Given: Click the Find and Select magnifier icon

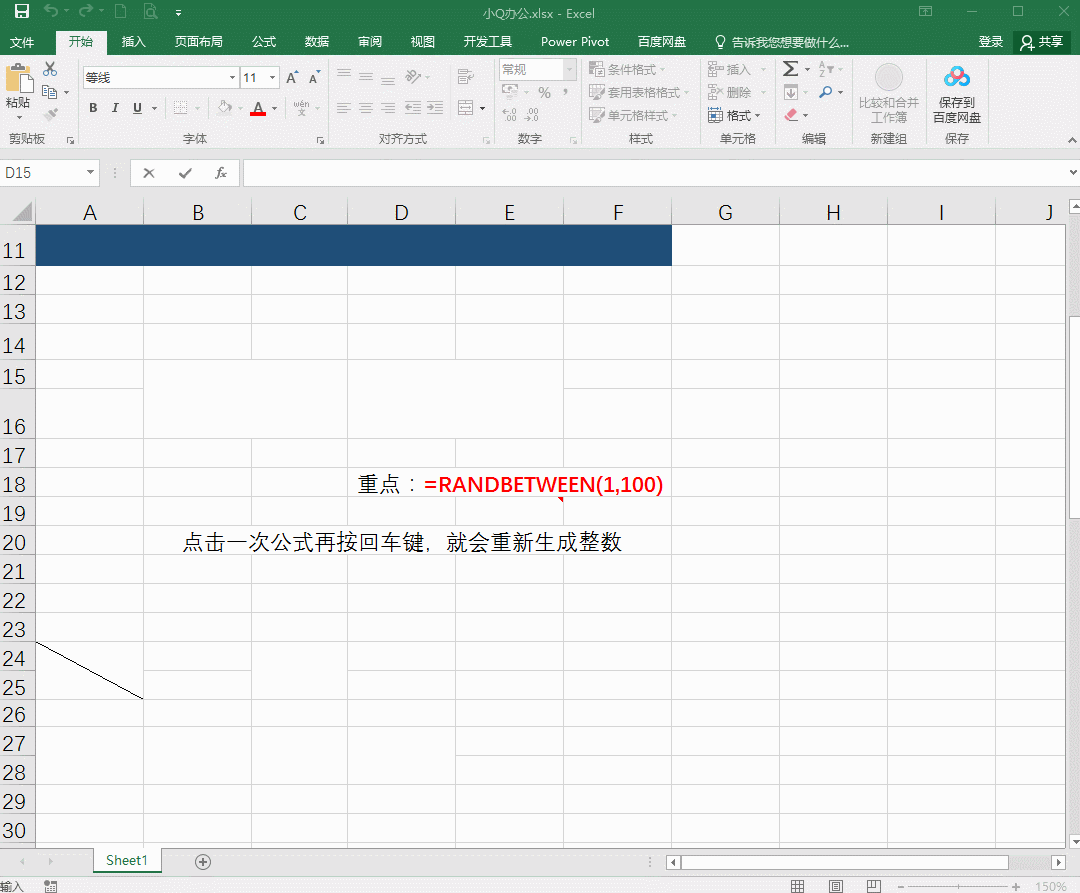Looking at the screenshot, I should (x=825, y=92).
